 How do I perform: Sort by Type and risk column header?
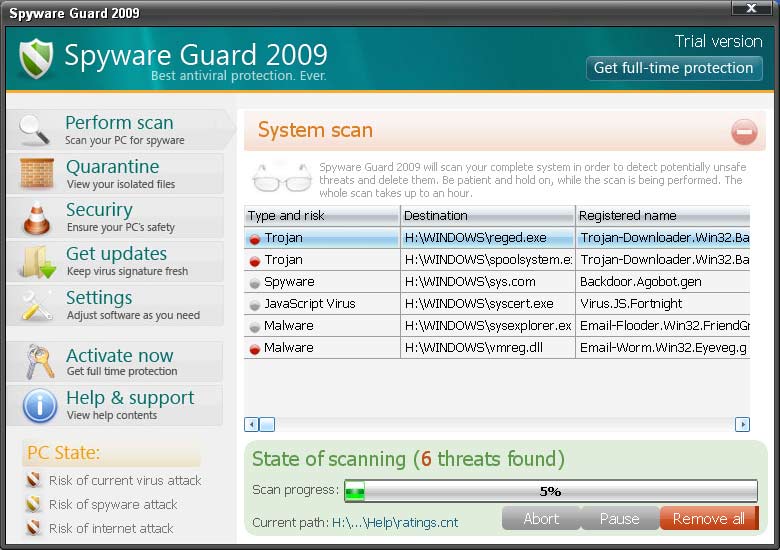click(x=322, y=215)
